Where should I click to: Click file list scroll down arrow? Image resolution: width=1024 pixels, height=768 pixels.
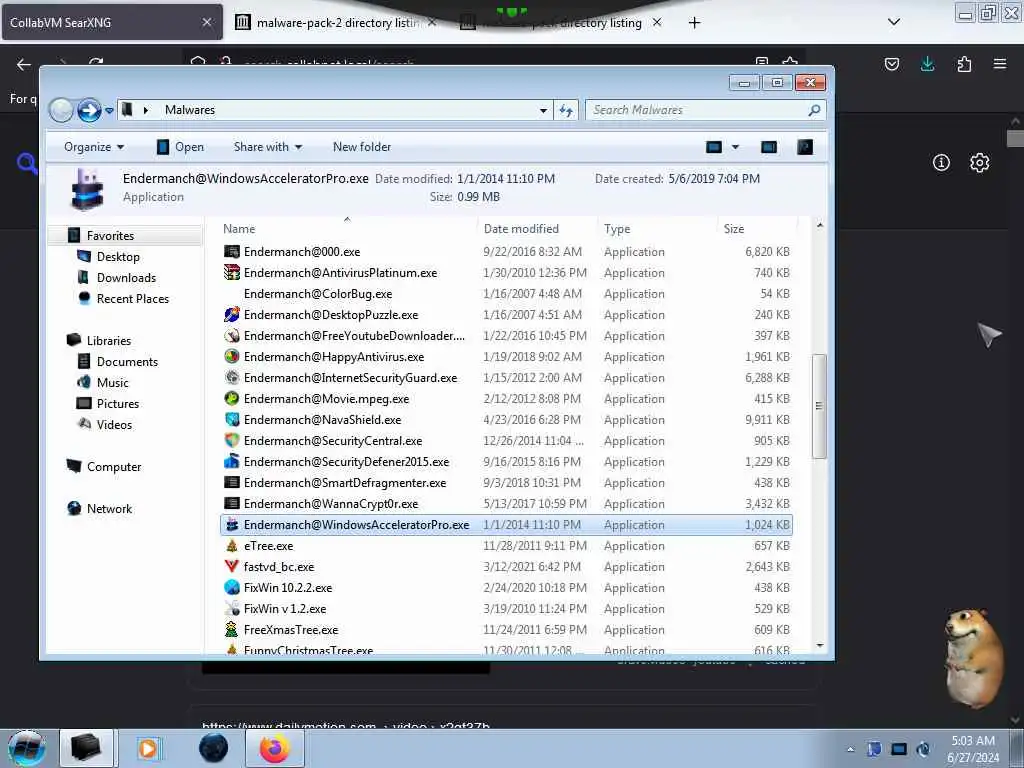pos(820,645)
